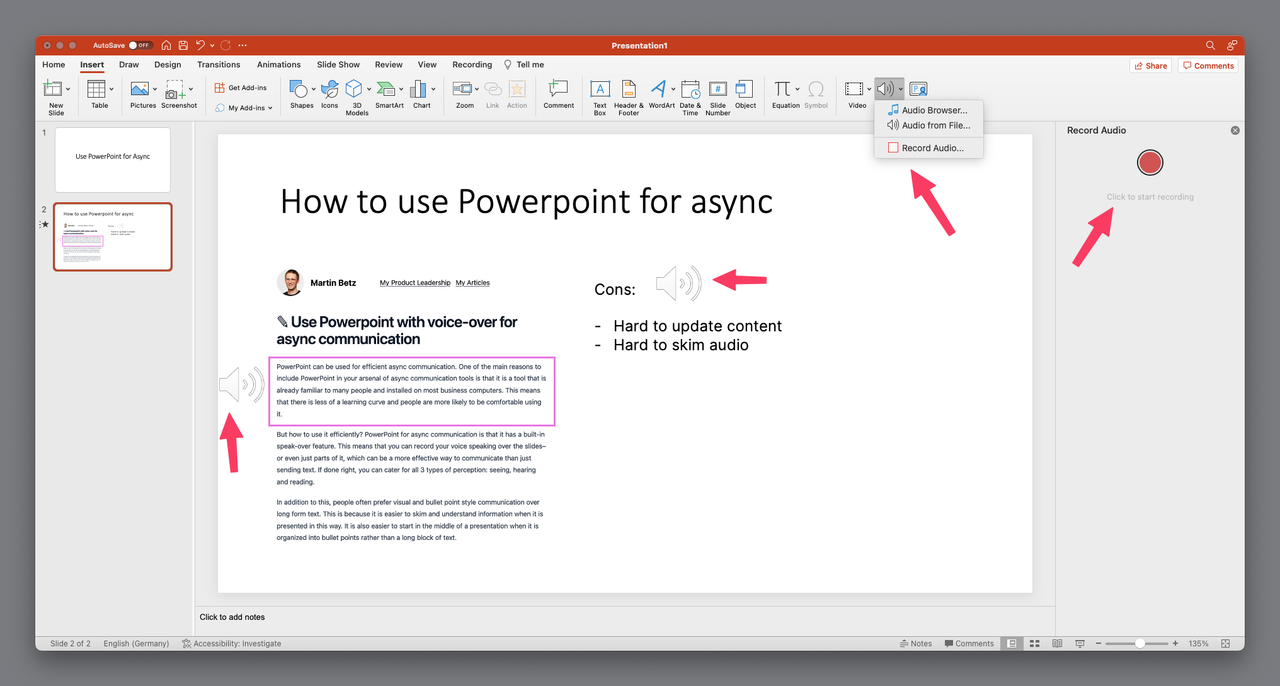1280x686 pixels.
Task: Click Accessibility: Investigate in status bar
Action: click(x=231, y=643)
